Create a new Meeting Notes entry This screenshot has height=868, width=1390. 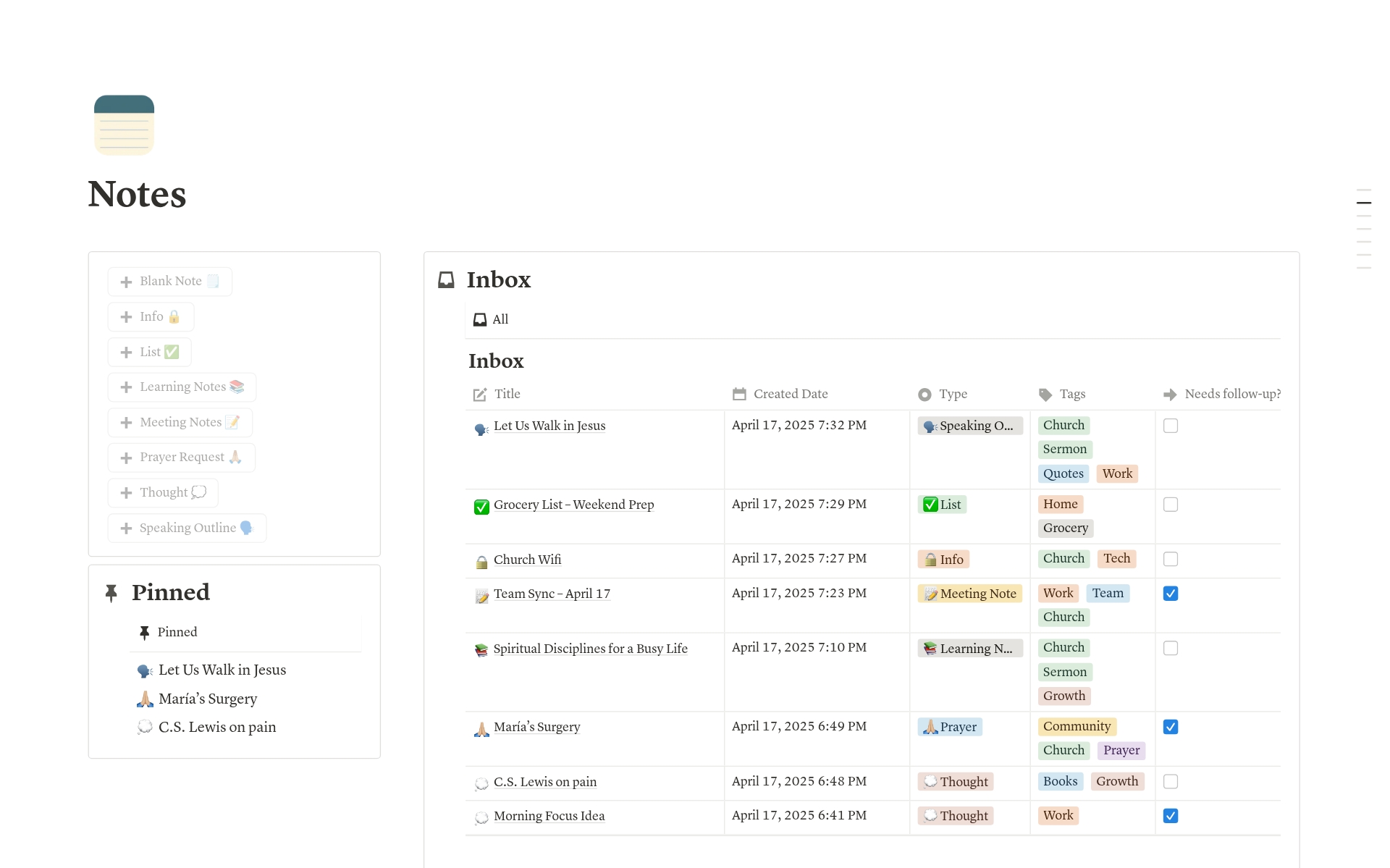[180, 423]
